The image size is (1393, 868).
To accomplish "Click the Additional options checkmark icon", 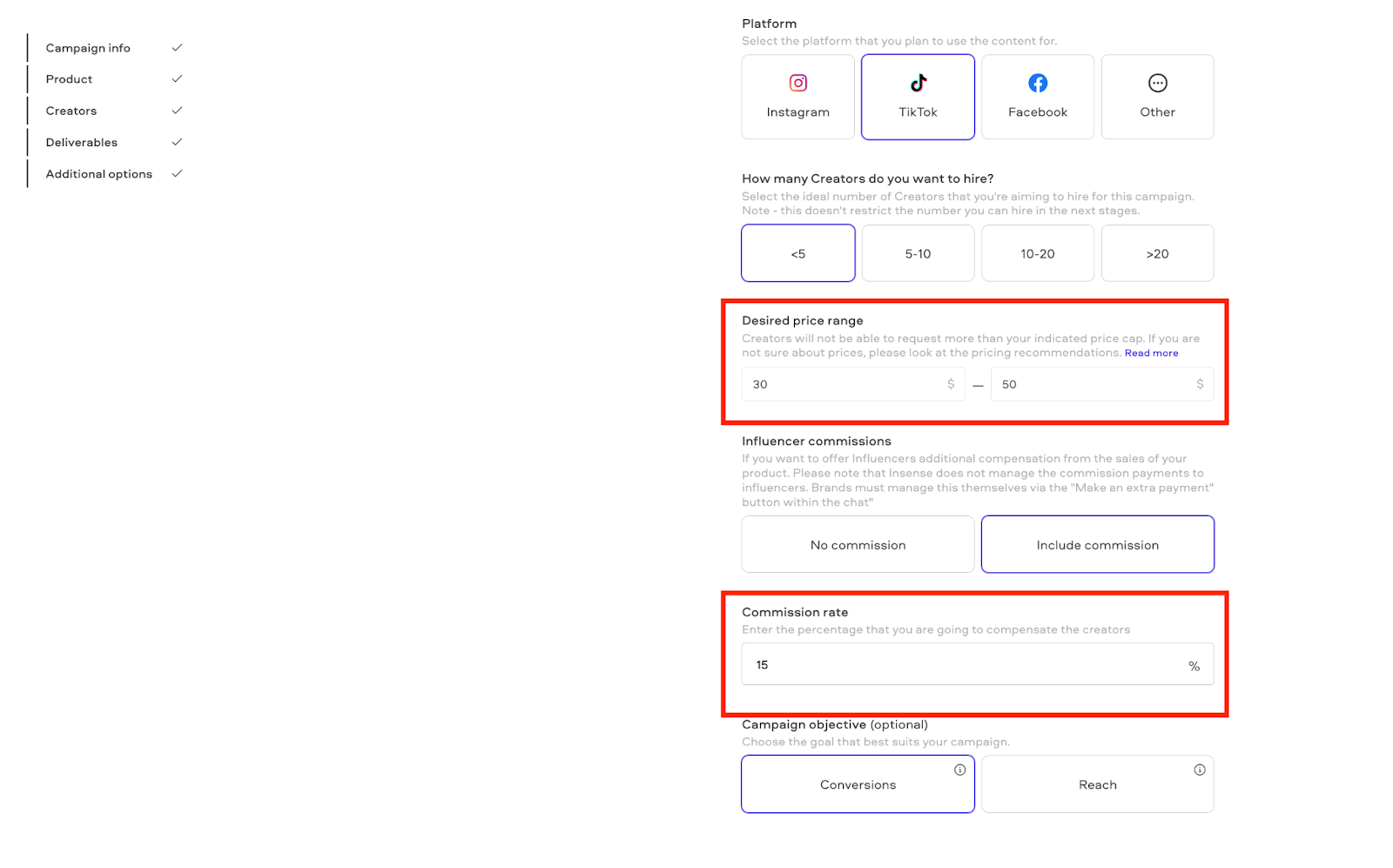I will [x=177, y=173].
